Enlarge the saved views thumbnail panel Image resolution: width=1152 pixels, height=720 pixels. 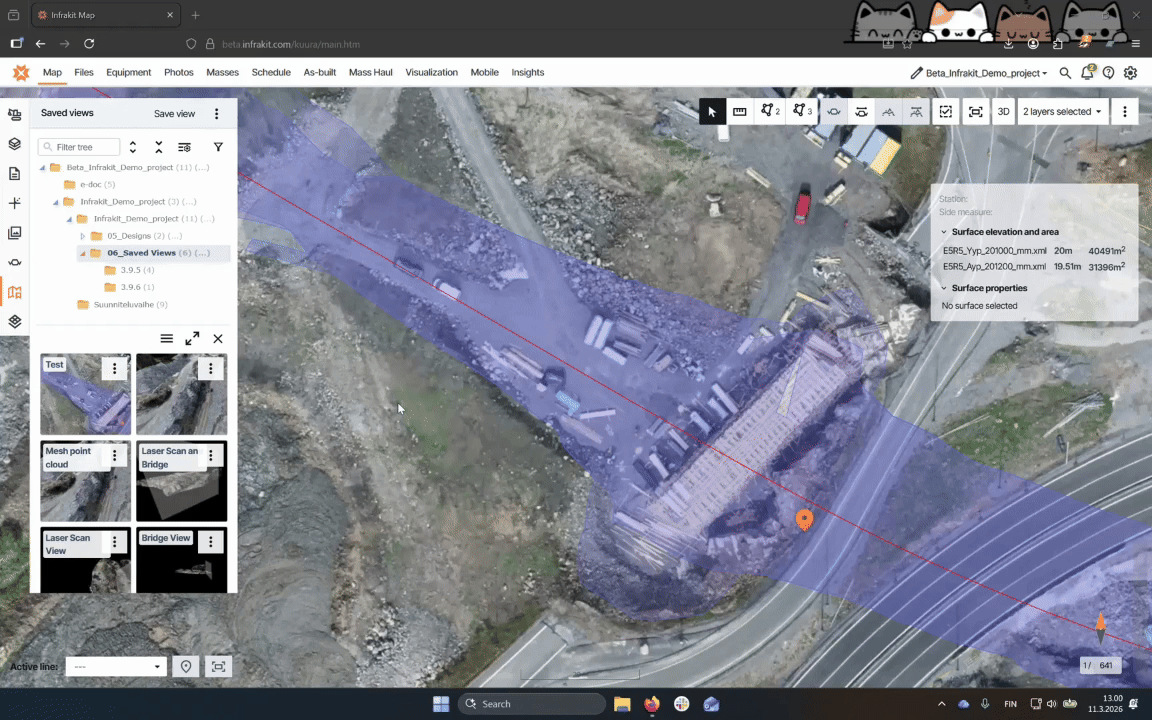point(192,339)
